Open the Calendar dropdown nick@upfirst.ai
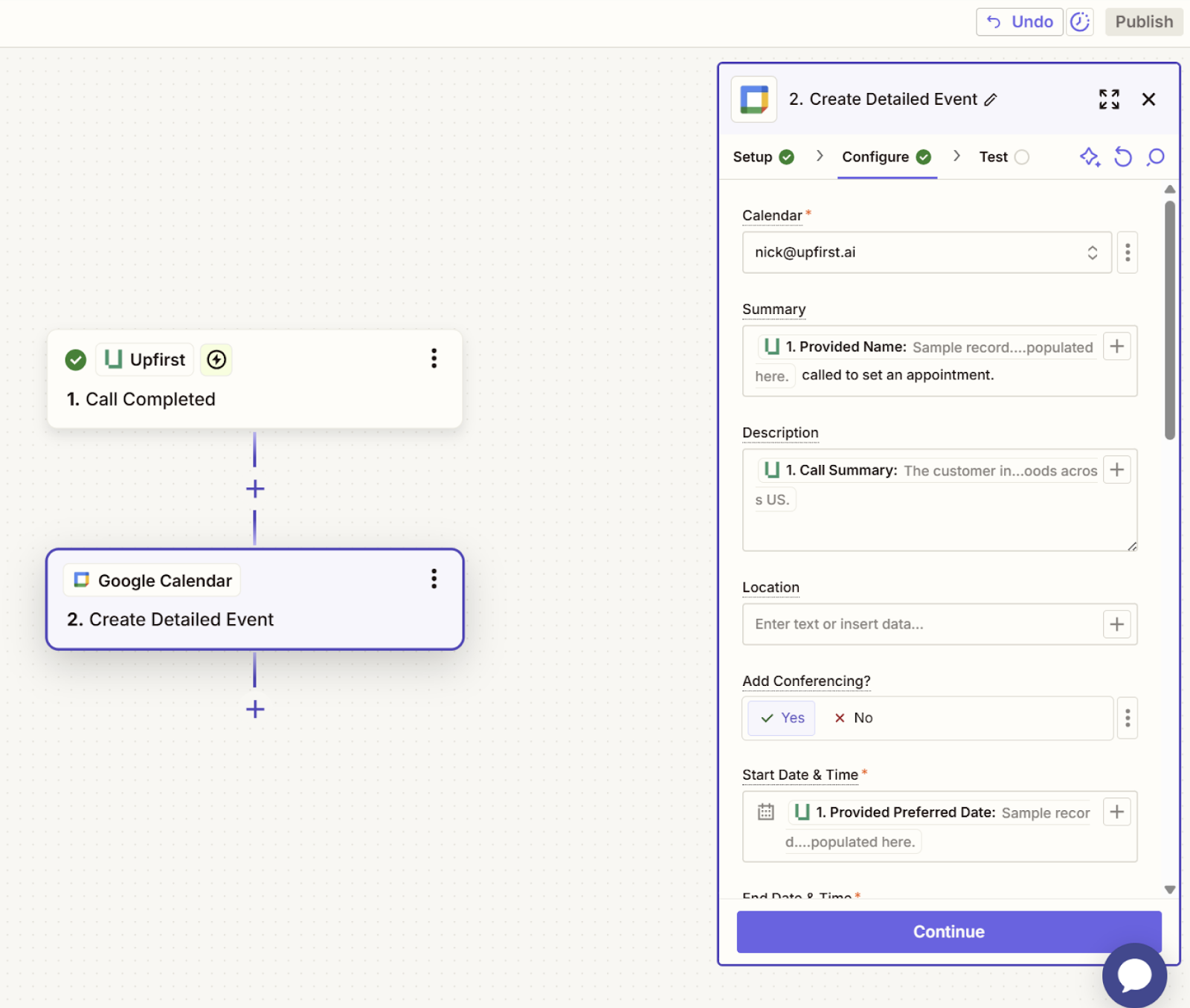The height and width of the screenshot is (1008, 1190). pos(927,252)
